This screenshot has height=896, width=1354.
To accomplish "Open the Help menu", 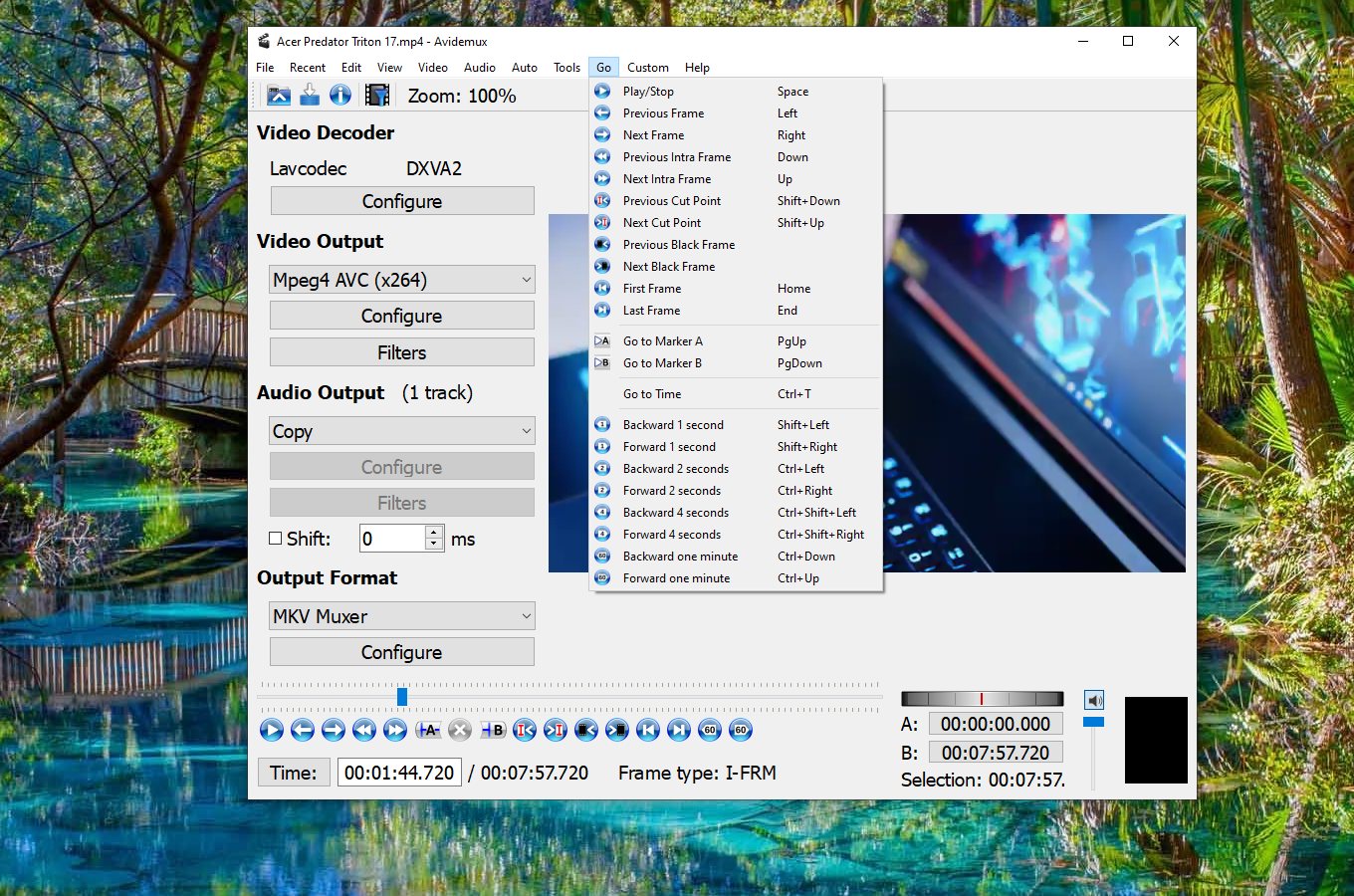I will point(697,68).
